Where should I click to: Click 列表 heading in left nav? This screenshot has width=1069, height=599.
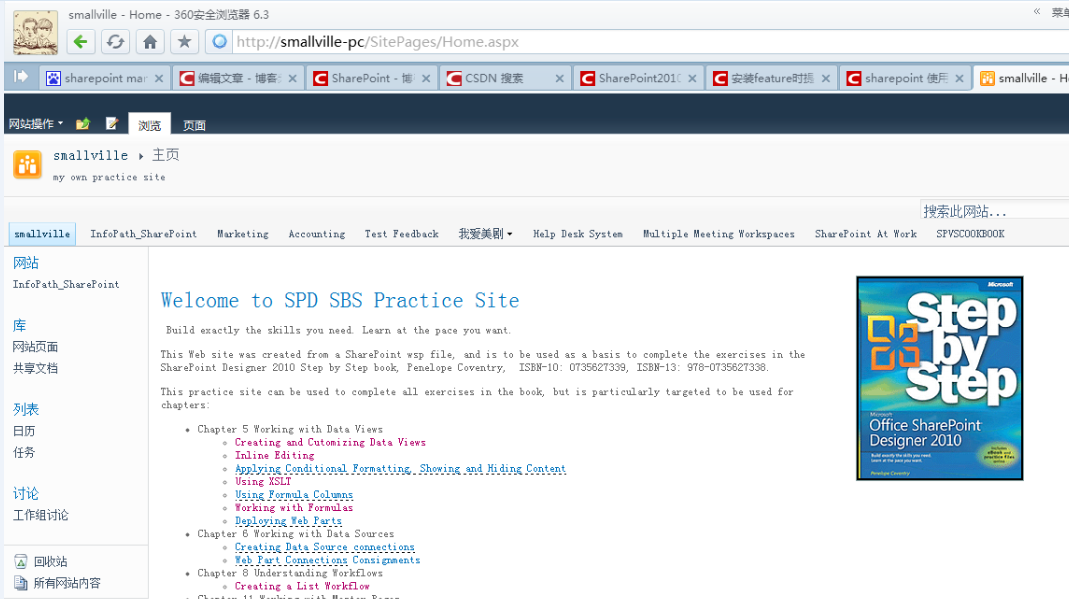click(26, 410)
